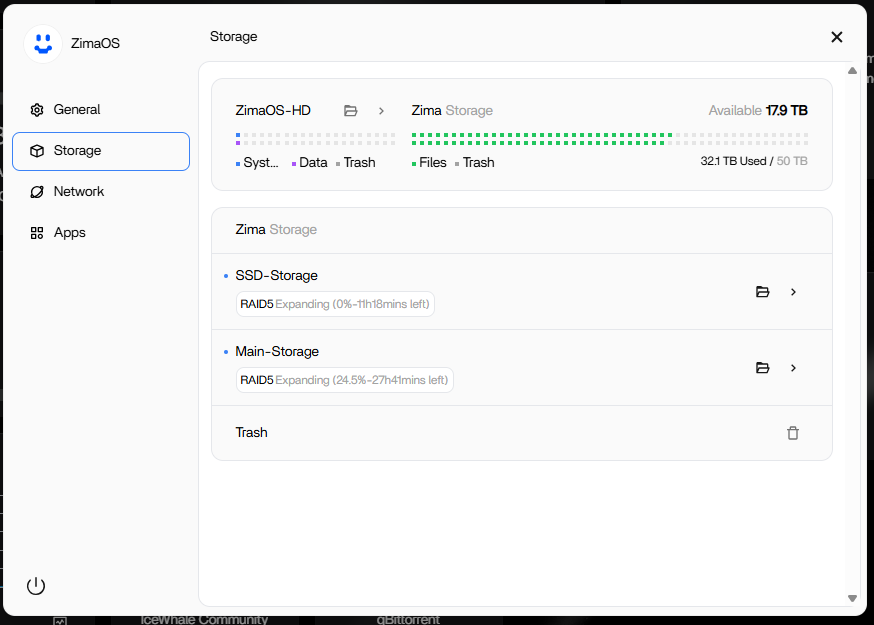The image size is (874, 625).
Task: Empty Trash with the bin icon
Action: (x=793, y=433)
